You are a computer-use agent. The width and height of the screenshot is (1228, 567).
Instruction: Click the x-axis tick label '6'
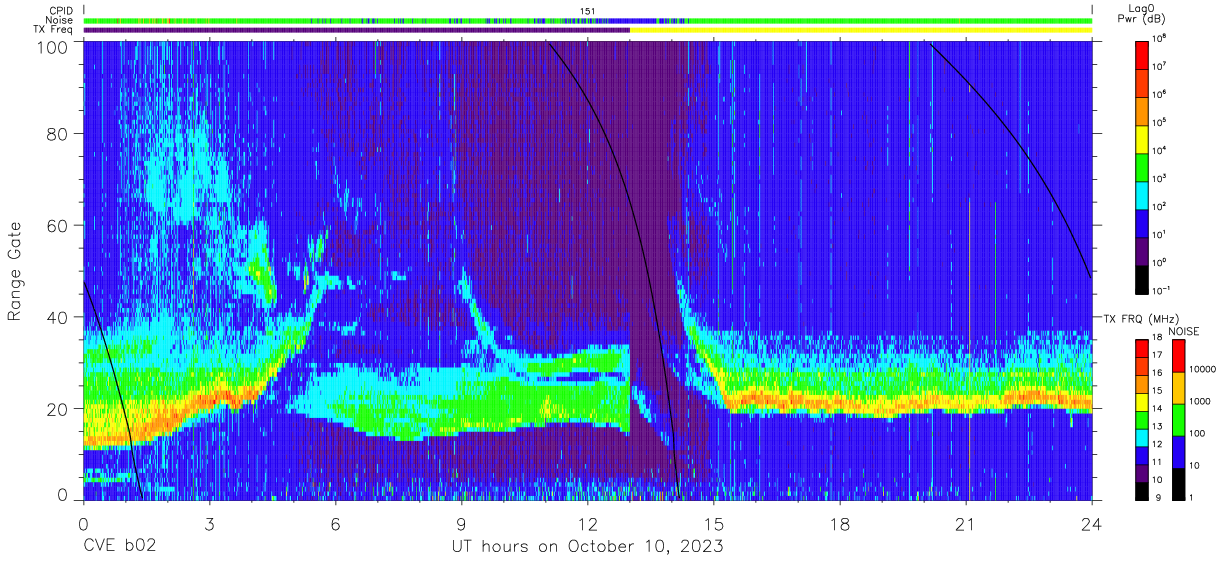coord(335,523)
